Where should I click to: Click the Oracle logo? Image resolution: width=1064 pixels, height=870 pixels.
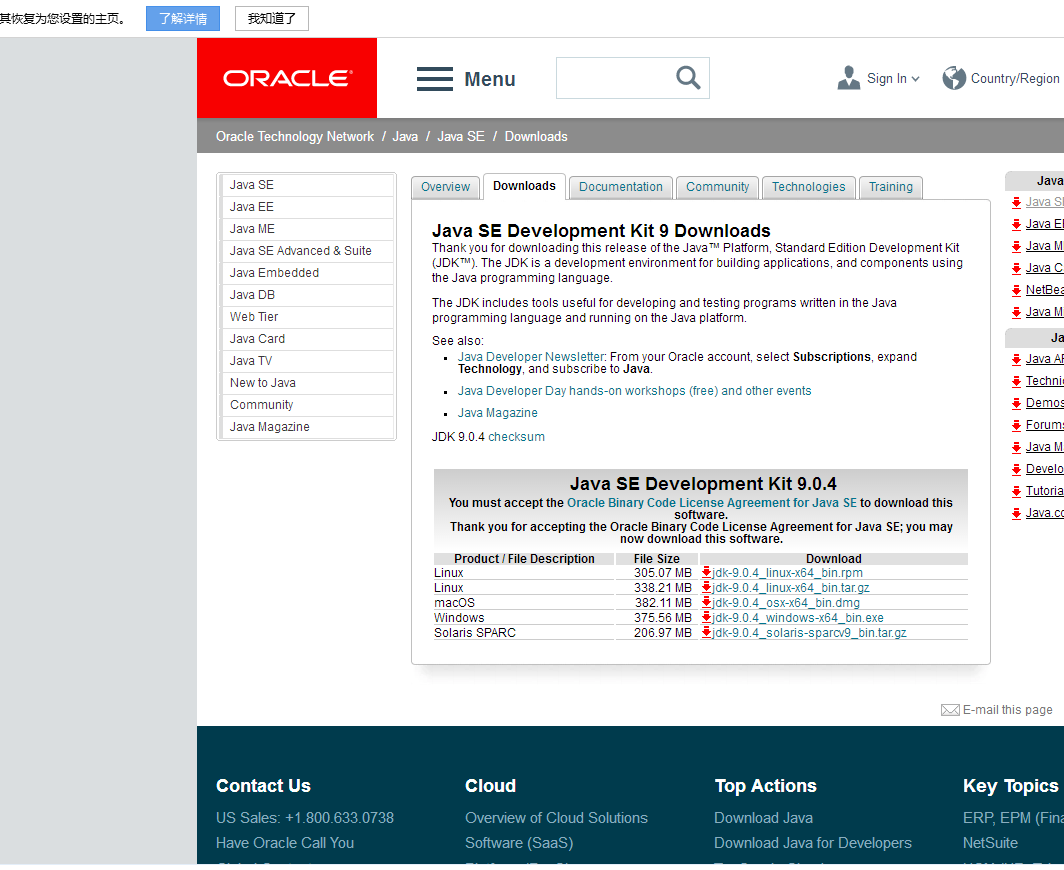pyautogui.click(x=287, y=78)
